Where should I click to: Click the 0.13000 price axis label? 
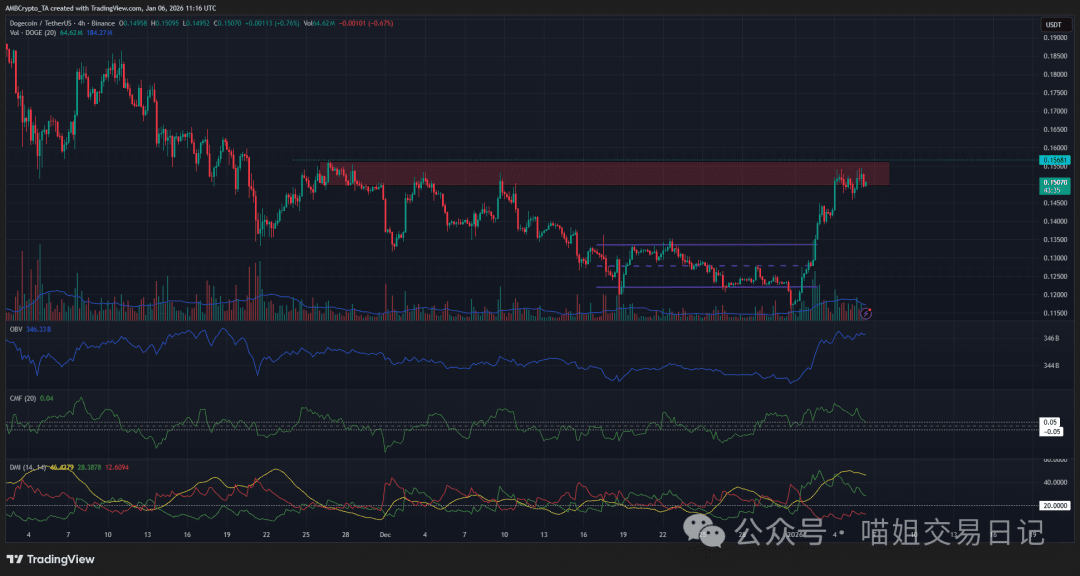coord(1054,258)
